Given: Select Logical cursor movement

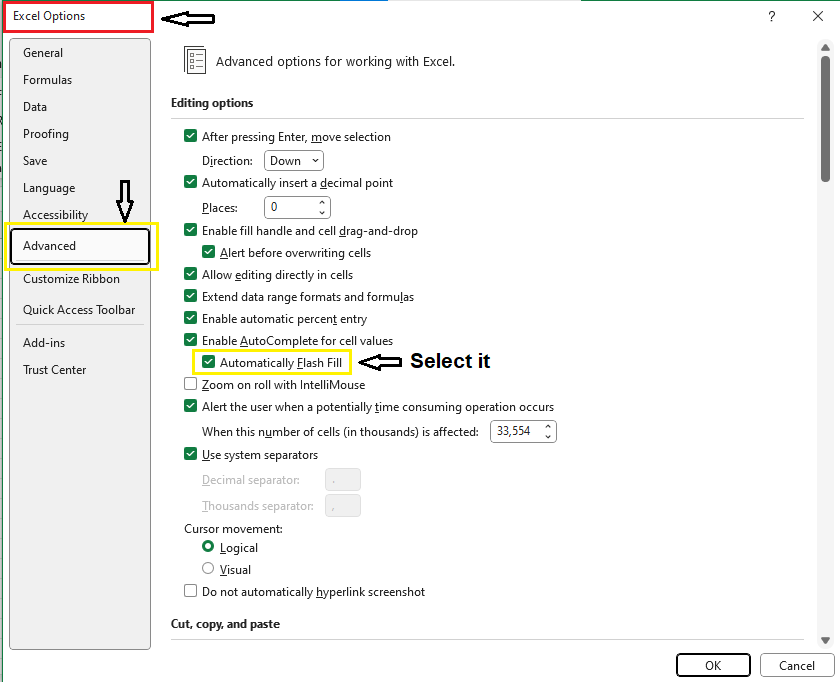Looking at the screenshot, I should pyautogui.click(x=208, y=546).
